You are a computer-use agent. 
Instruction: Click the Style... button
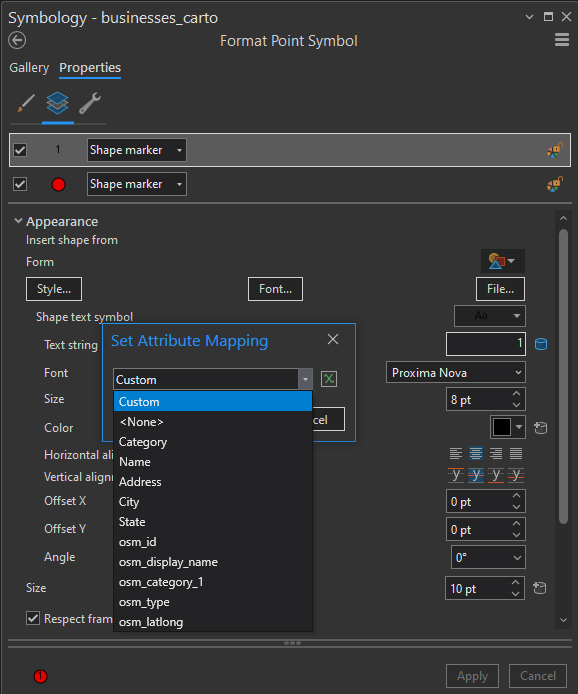[54, 289]
